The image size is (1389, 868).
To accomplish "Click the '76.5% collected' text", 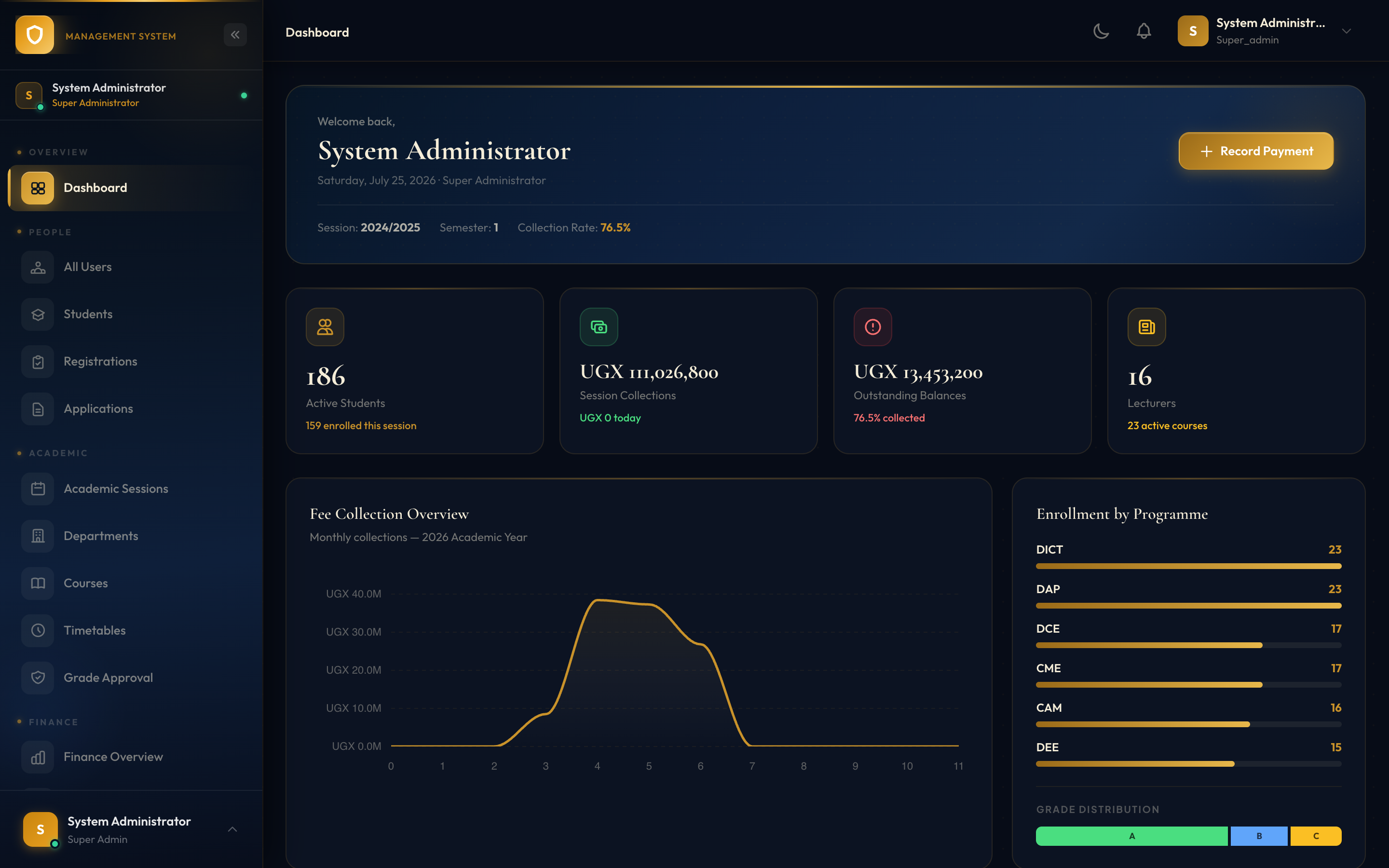I will click(889, 418).
